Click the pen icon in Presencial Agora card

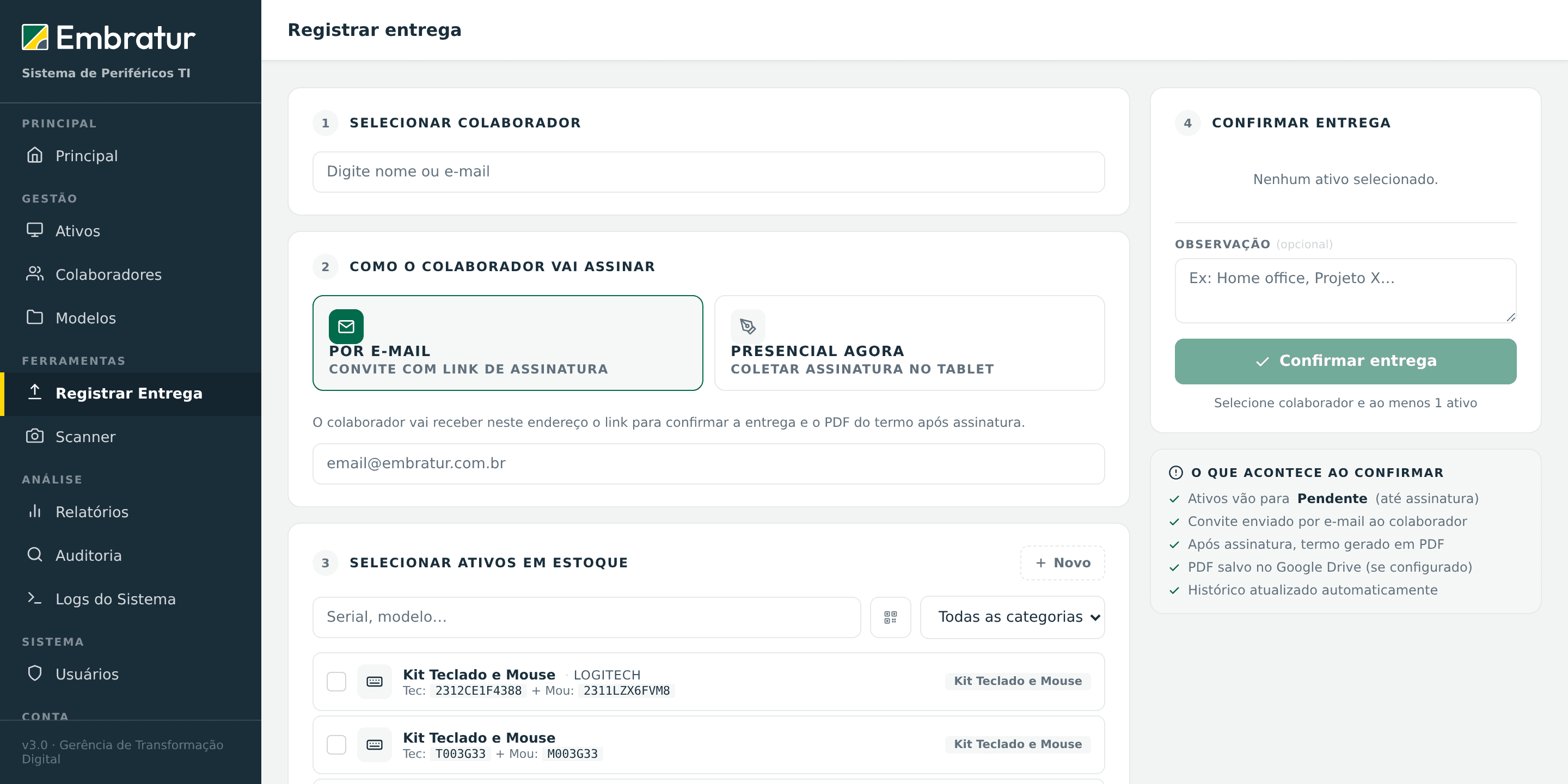coord(748,327)
